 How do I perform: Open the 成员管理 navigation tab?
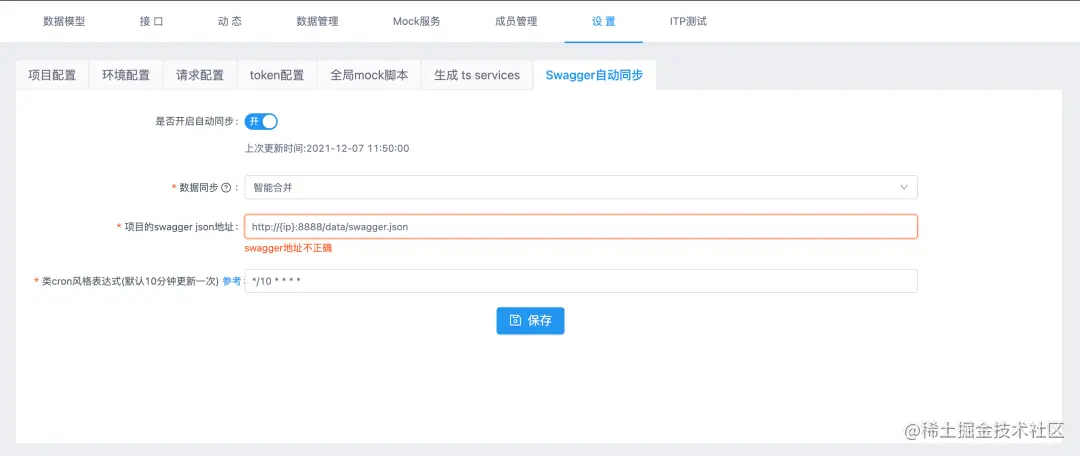tap(516, 21)
